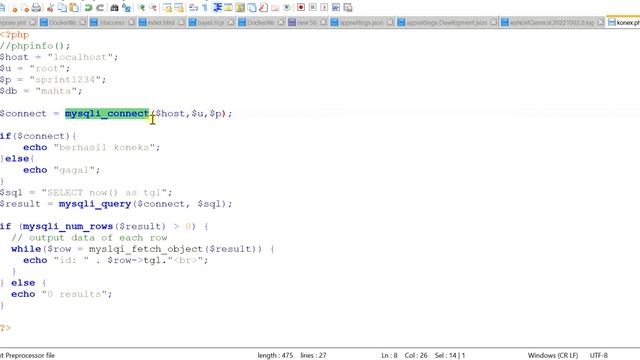Screen dimensions: 640x360
Task: Click the Print toolbar icon
Action: (x=36, y=8)
